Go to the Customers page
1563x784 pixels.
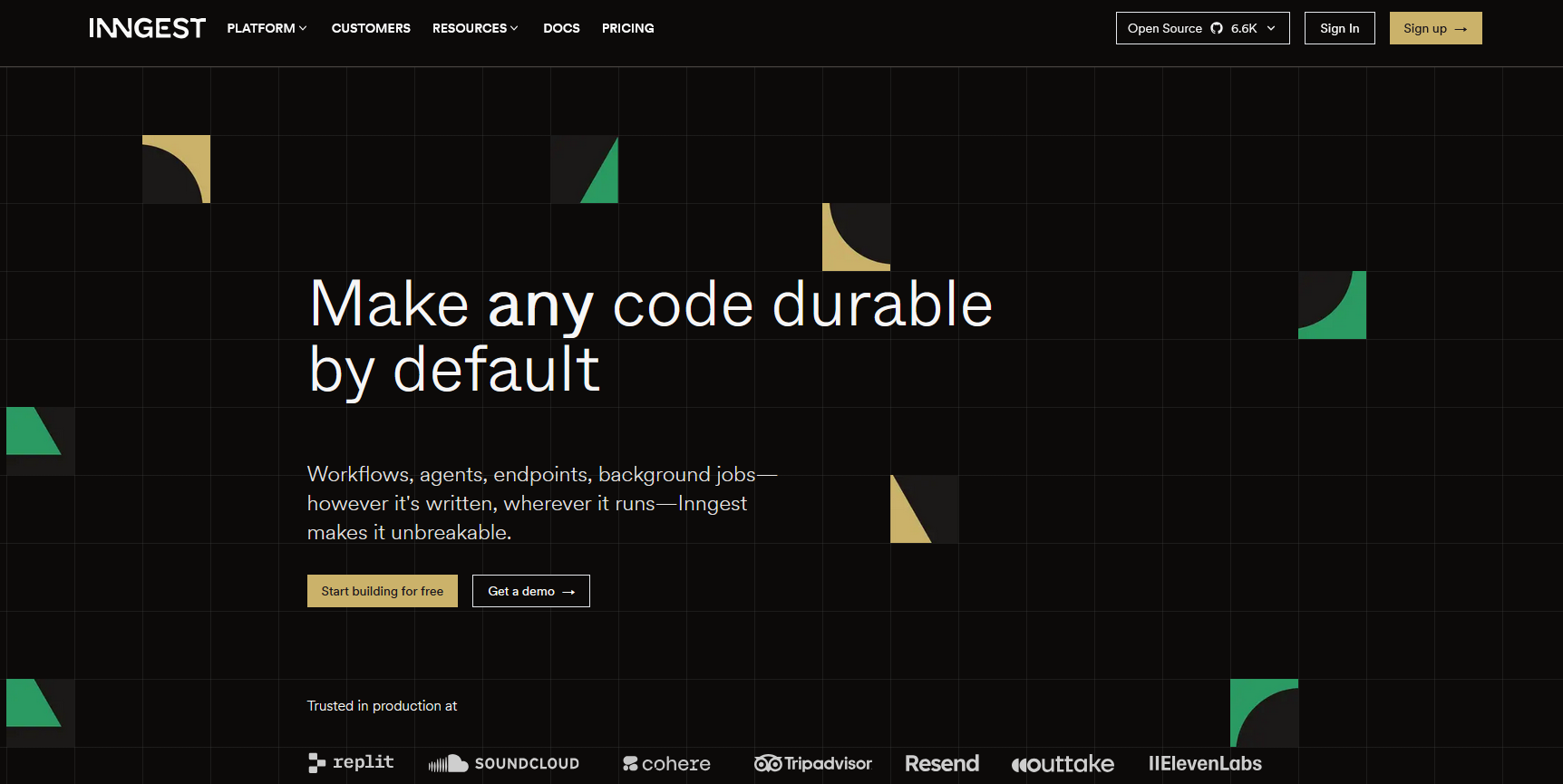tap(371, 28)
